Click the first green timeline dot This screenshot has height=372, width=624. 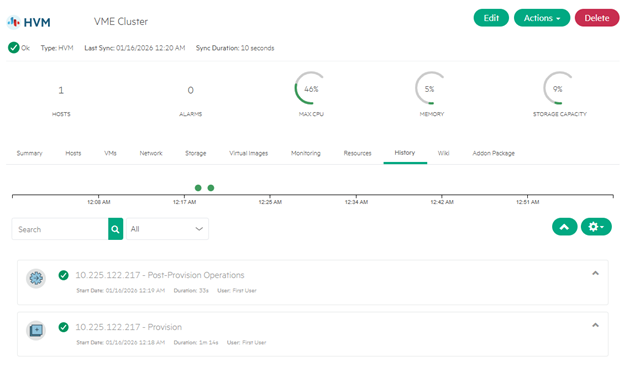[198, 188]
